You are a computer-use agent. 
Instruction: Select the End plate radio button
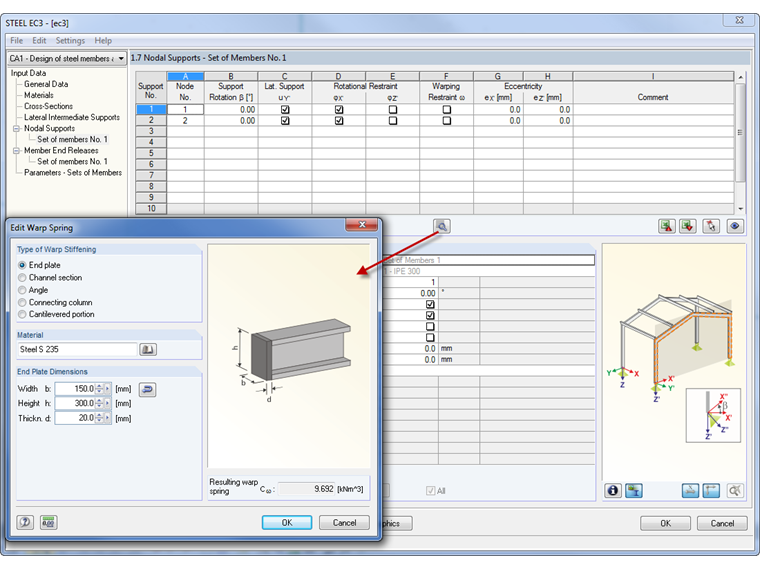pyautogui.click(x=22, y=265)
